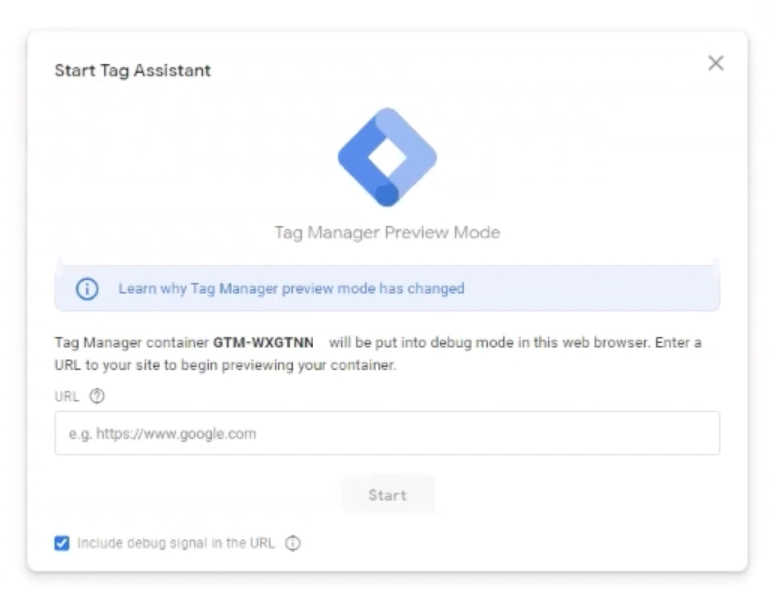Viewport: 772px width, 614px height.
Task: Click the info icon beside debug signal option
Action: pyautogui.click(x=293, y=543)
